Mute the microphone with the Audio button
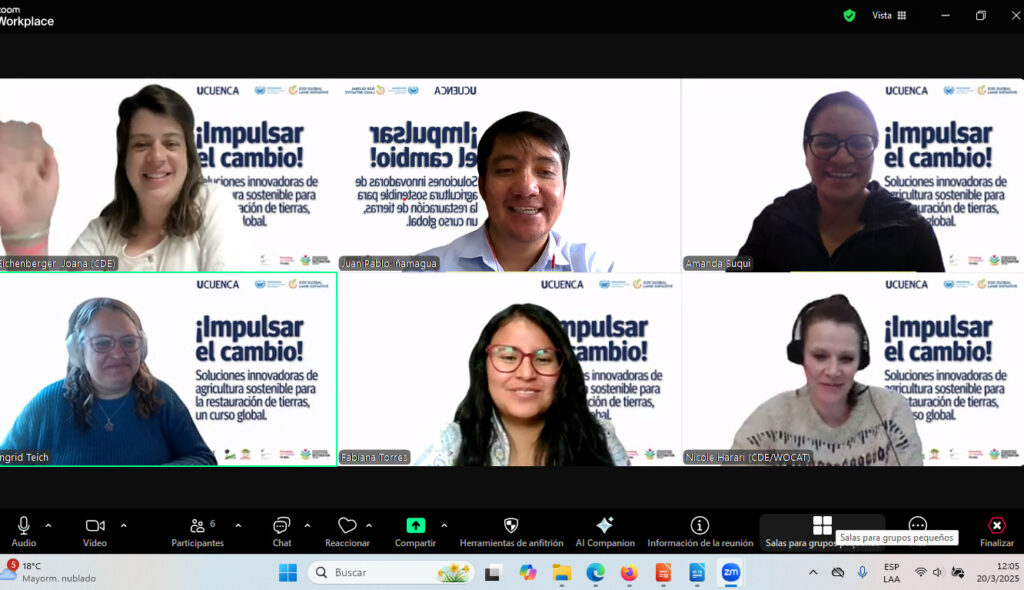The height and width of the screenshot is (590, 1024). pos(24,531)
